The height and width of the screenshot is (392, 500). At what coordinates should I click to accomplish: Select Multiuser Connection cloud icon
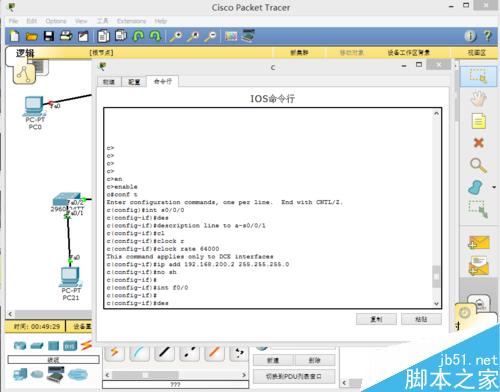[78, 374]
